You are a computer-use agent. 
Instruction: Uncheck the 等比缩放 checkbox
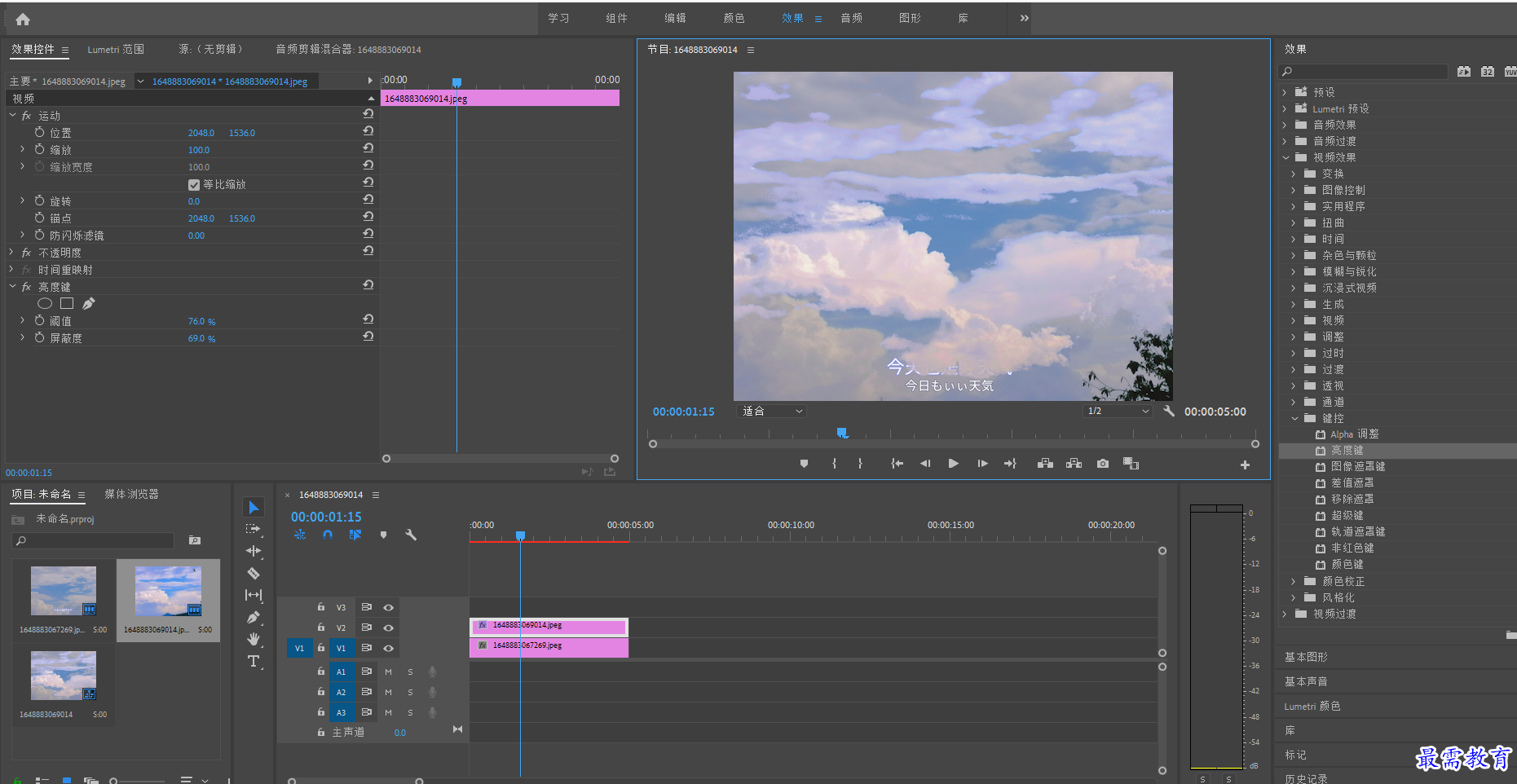pyautogui.click(x=194, y=185)
